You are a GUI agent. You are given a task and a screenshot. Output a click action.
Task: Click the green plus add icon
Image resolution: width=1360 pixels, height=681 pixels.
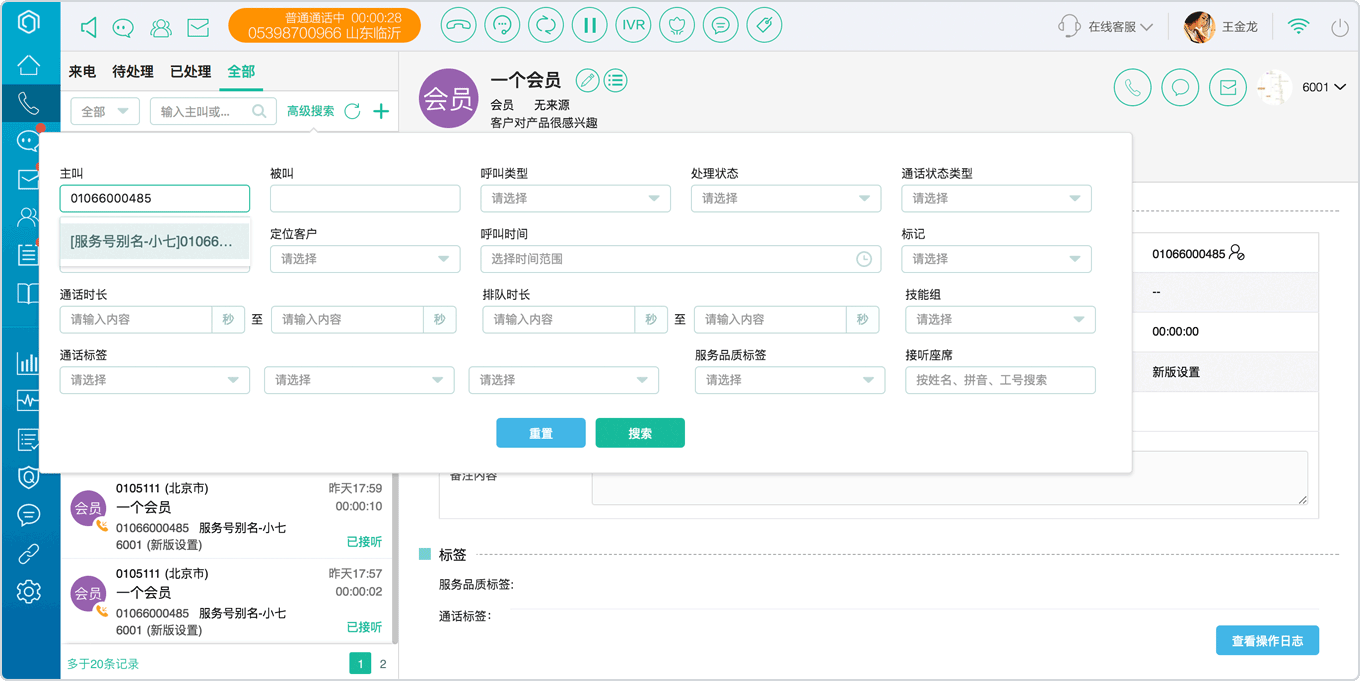tap(381, 111)
